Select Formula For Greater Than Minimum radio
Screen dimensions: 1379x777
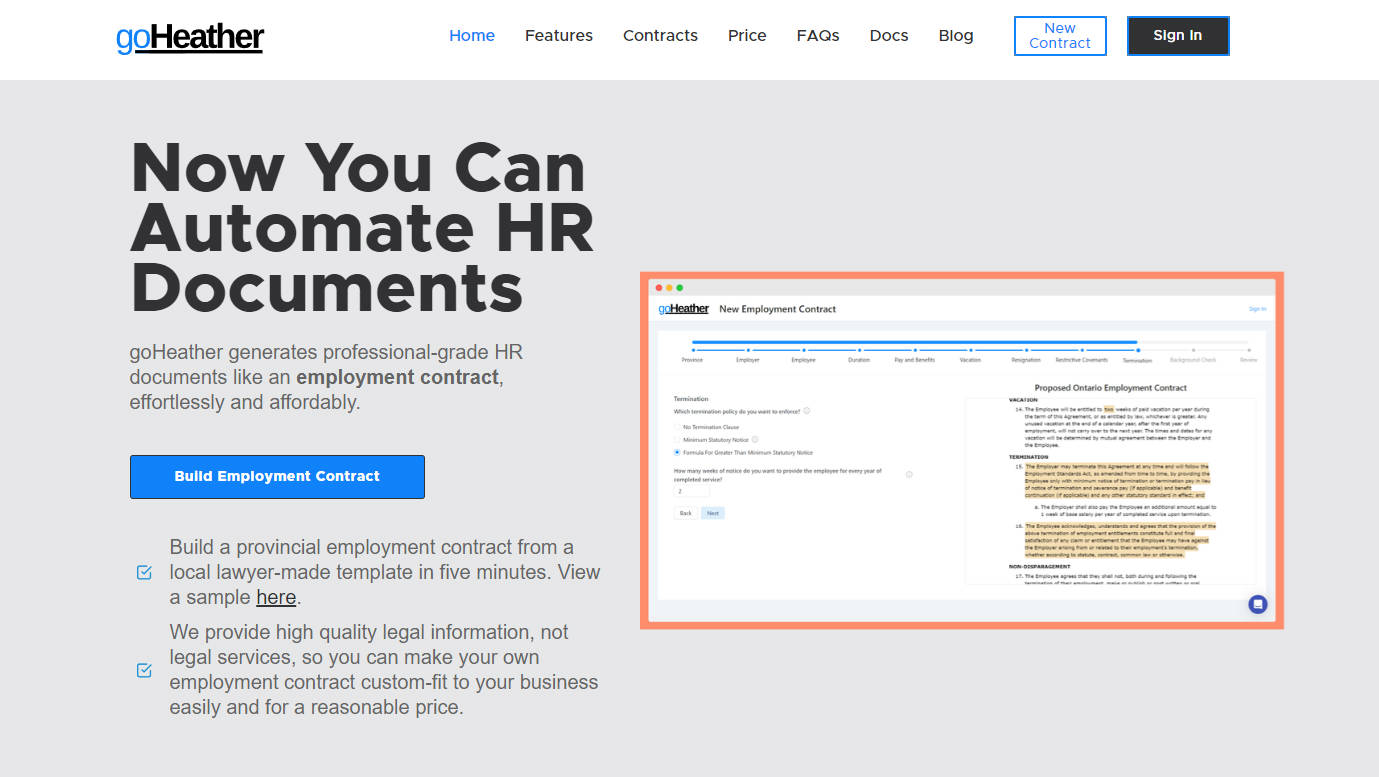(x=677, y=453)
